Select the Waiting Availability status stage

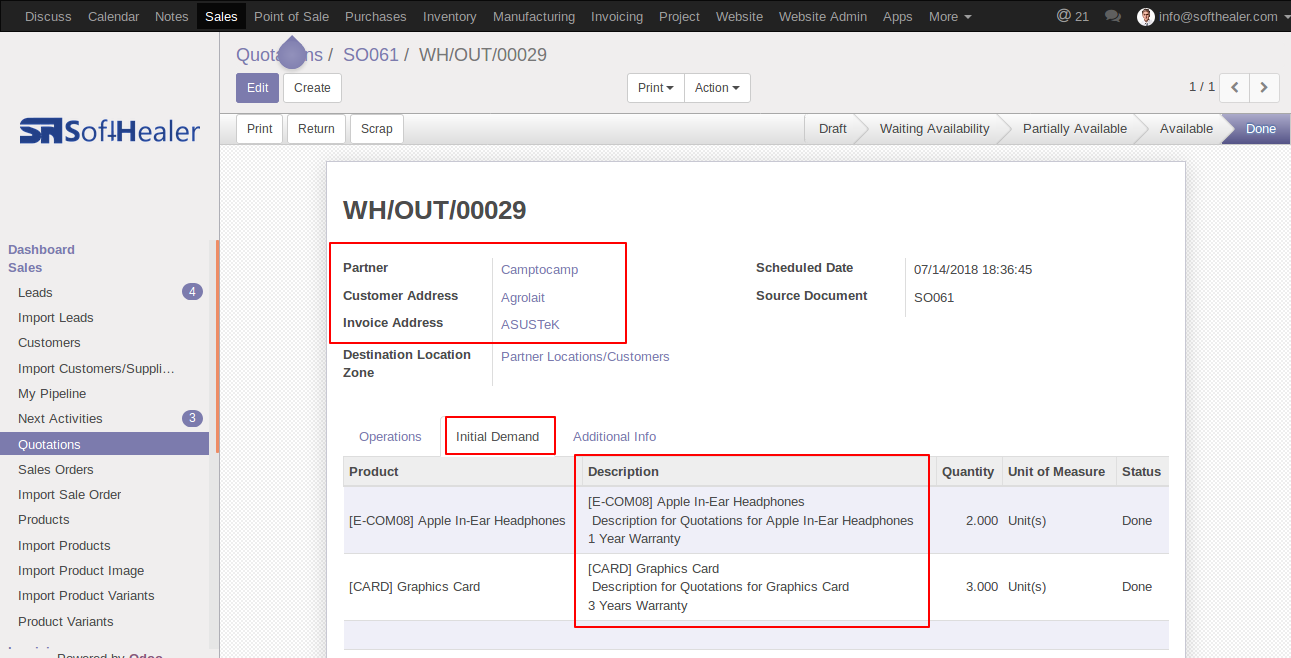[935, 129]
